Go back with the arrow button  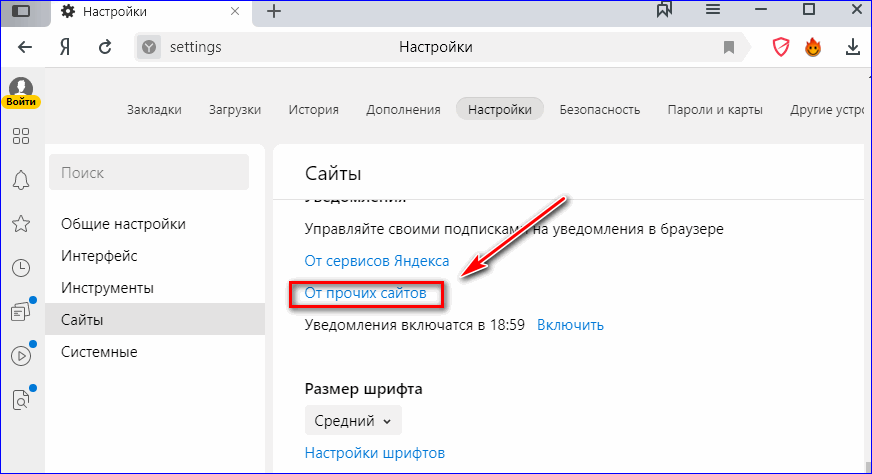(x=24, y=47)
